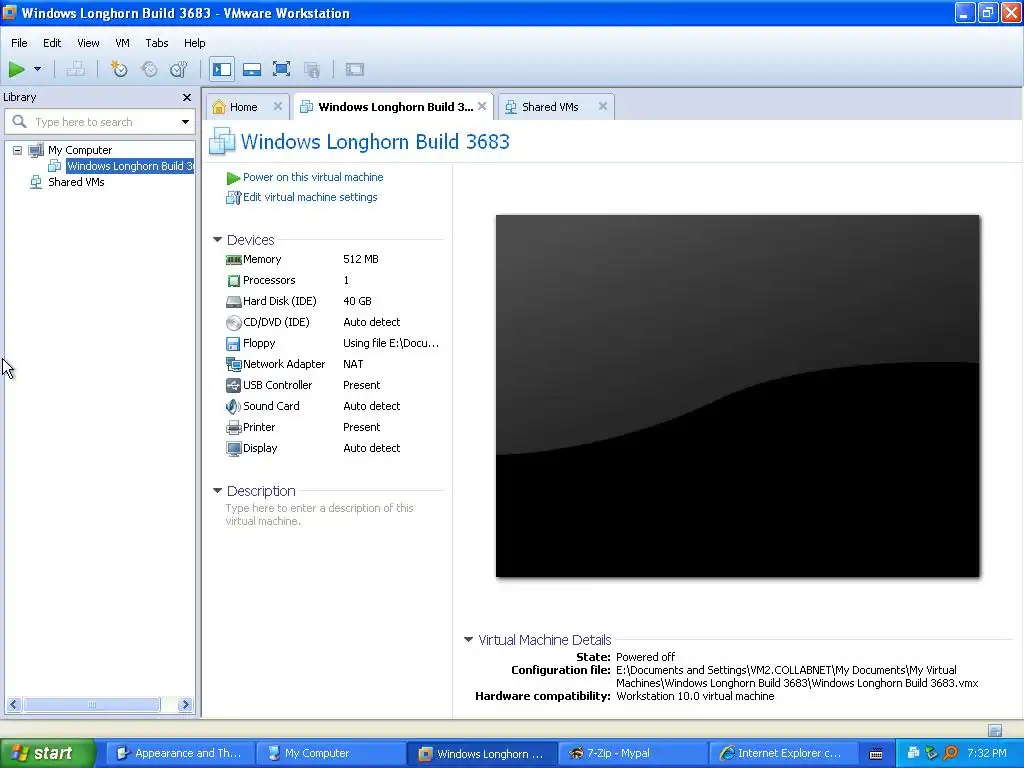The image size is (1024, 768).
Task: Collapse the Virtual Machine Details section
Action: click(x=468, y=640)
